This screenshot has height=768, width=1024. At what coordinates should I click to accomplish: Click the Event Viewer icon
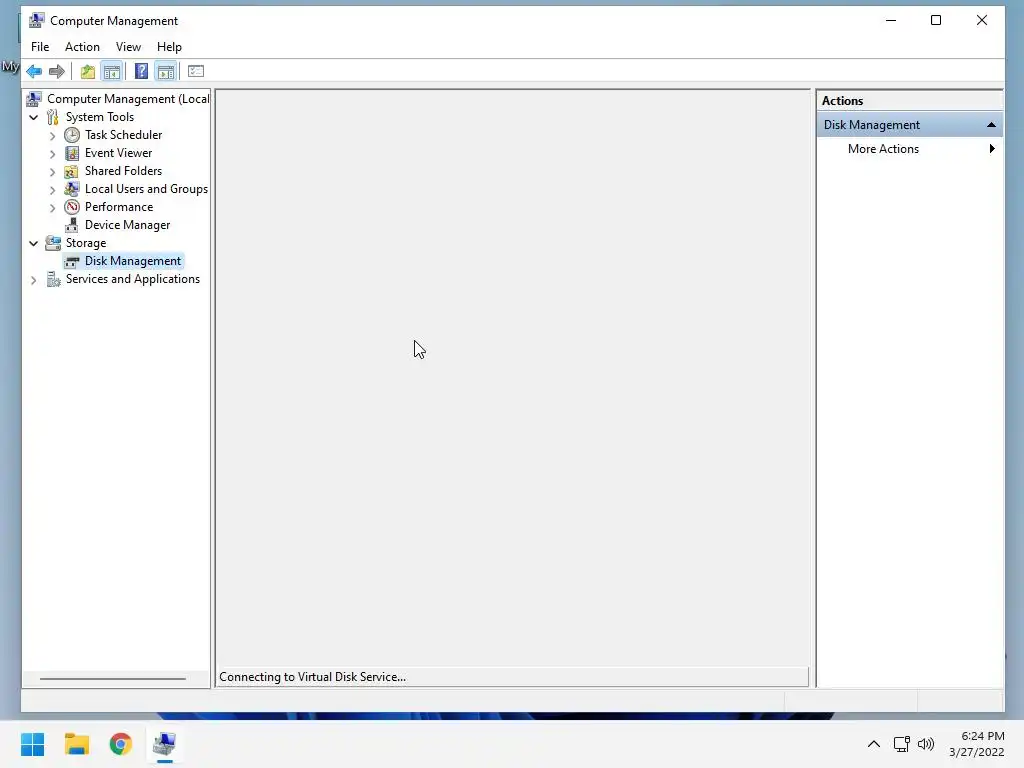click(72, 153)
